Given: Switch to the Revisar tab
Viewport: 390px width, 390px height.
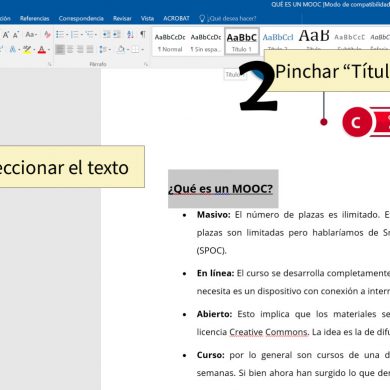Looking at the screenshot, I should (122, 19).
